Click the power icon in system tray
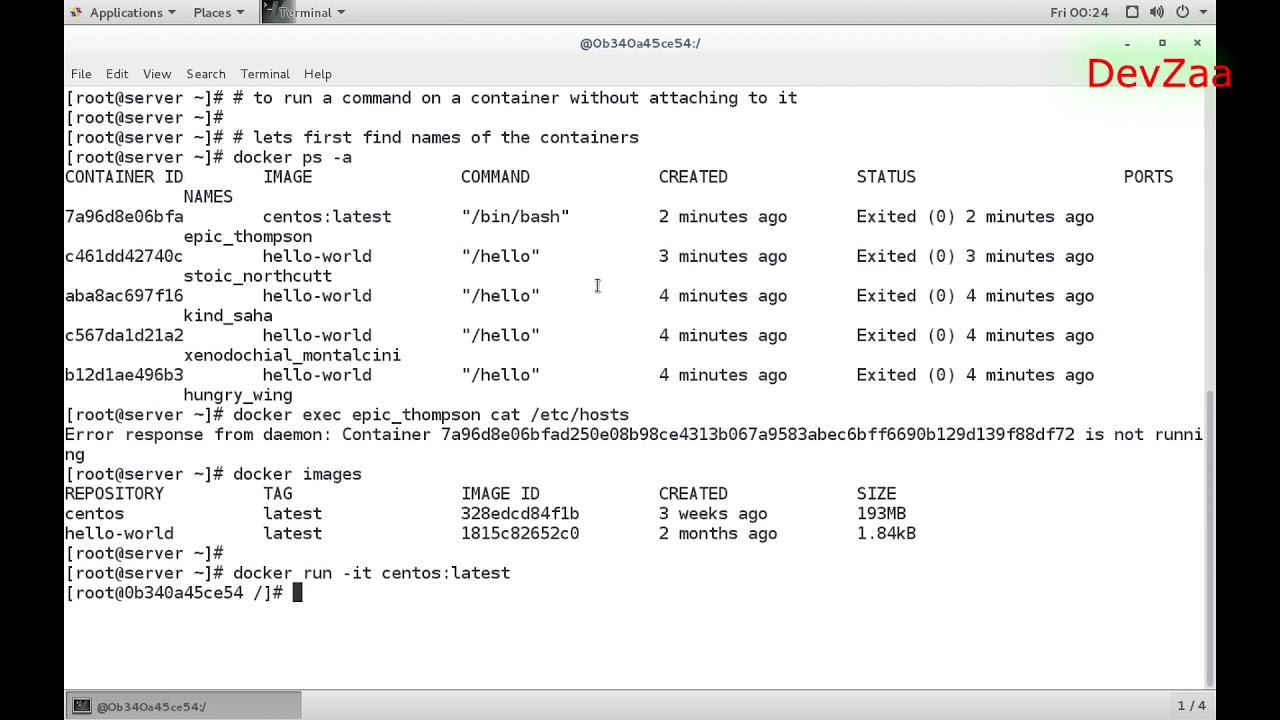This screenshot has height=720, width=1280. click(1182, 12)
